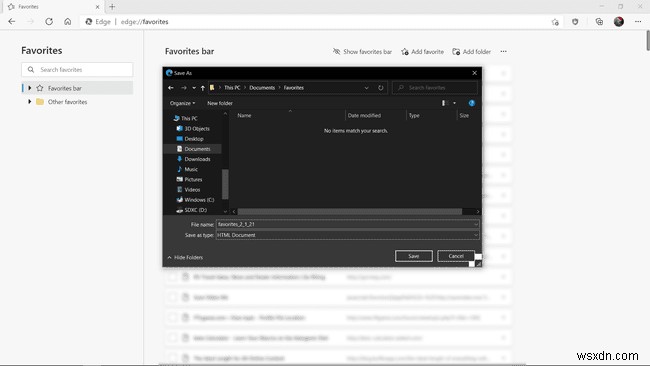Go back in the Edge browser
This screenshot has width=650, height=366.
click(x=12, y=22)
